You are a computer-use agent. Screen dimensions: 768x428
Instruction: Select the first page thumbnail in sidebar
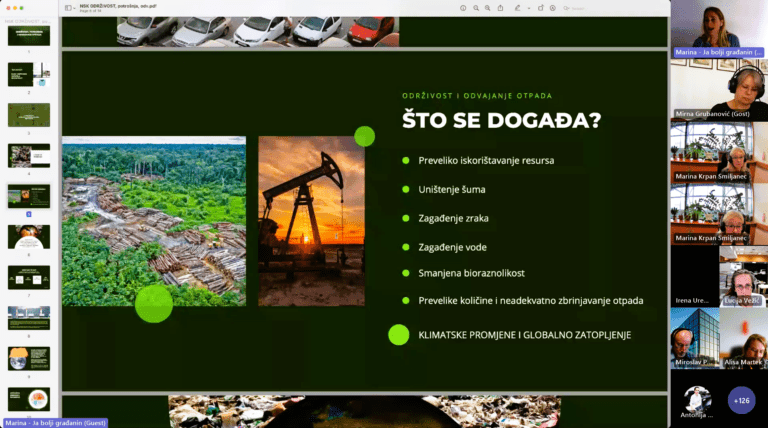(29, 36)
